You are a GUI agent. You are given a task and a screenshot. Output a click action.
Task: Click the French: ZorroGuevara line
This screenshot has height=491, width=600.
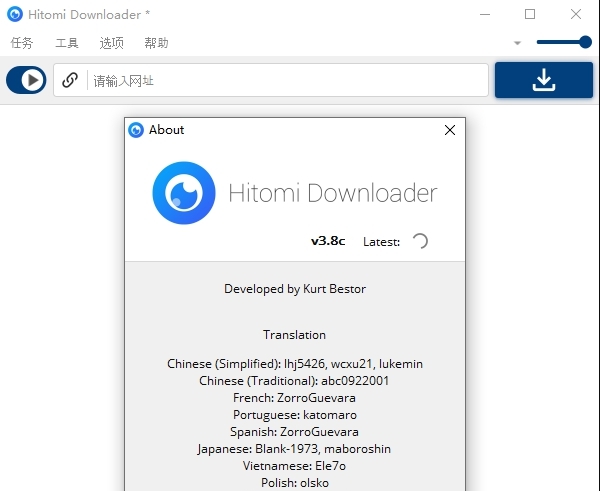294,398
